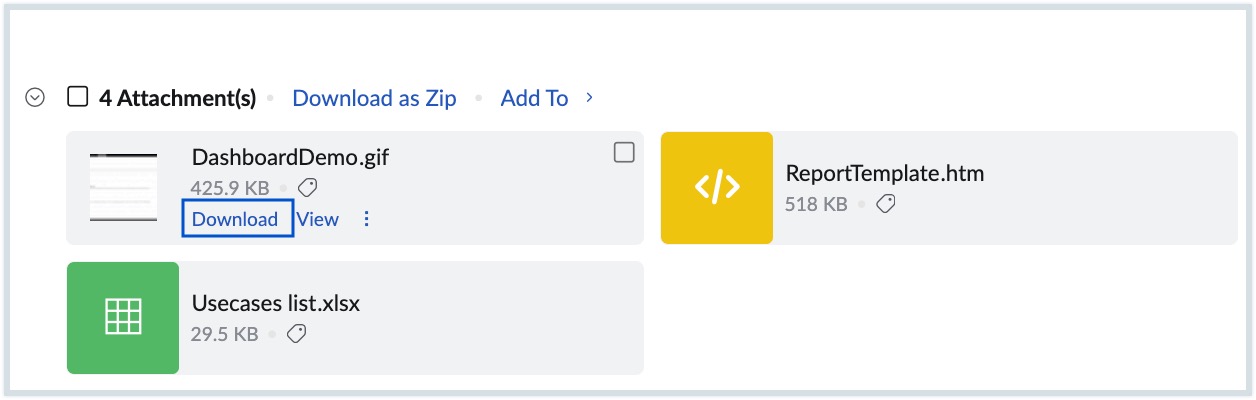This screenshot has width=1256, height=400.
Task: Click the 518 KB size text
Action: [816, 204]
